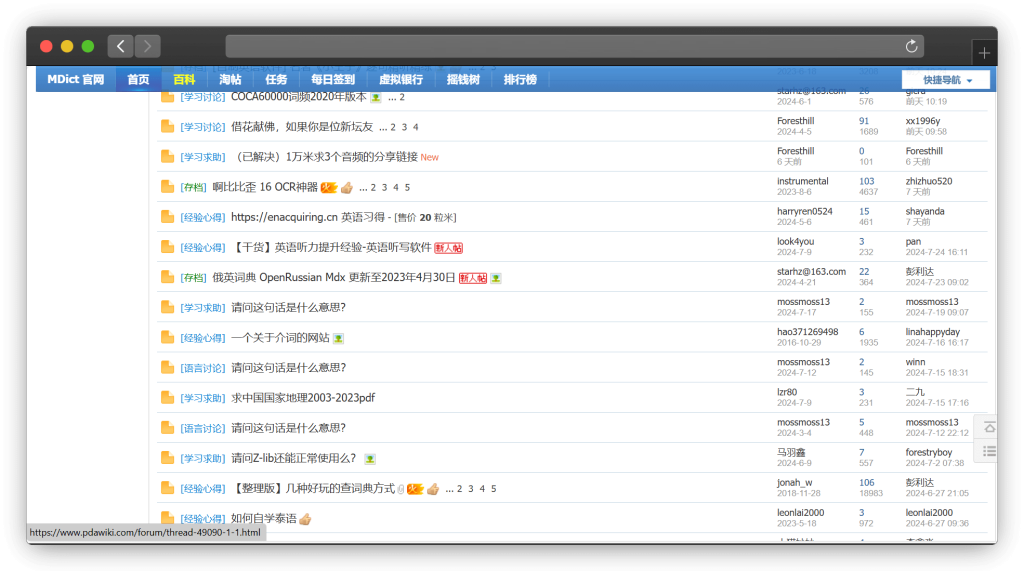Click scroll-to-top icon on right edge
1024x571 pixels.
(989, 427)
